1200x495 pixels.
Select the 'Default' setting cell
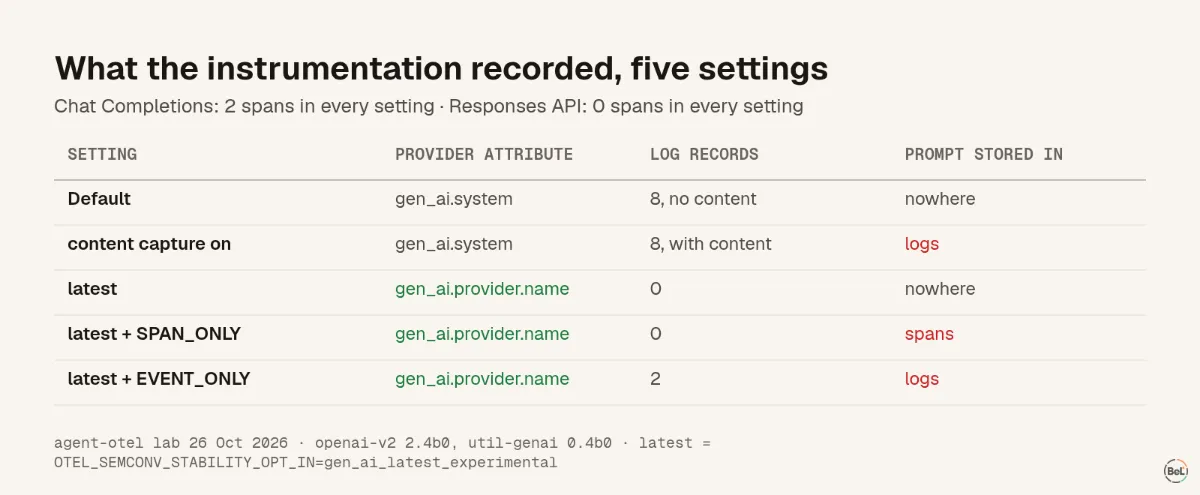pyautogui.click(x=99, y=199)
